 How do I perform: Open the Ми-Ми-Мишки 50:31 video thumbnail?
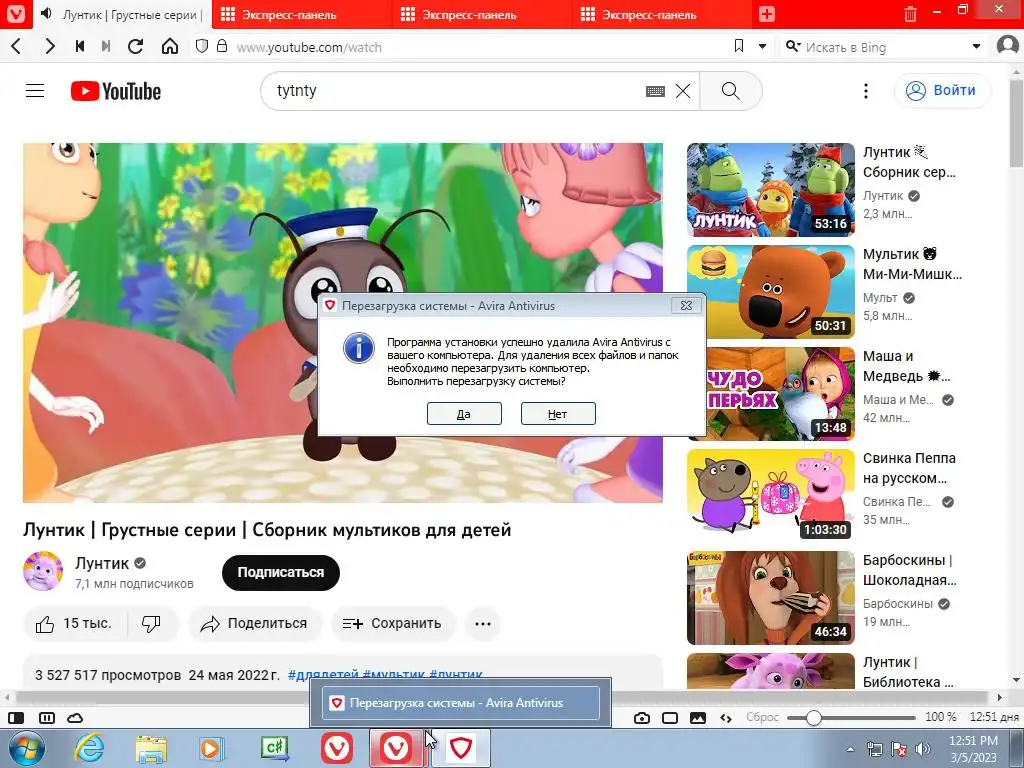[771, 291]
